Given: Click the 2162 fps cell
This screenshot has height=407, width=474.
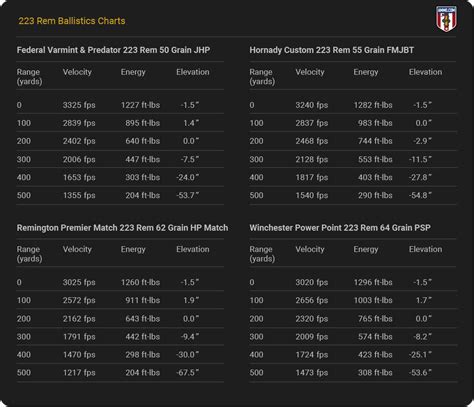Looking at the screenshot, I should (79, 319).
